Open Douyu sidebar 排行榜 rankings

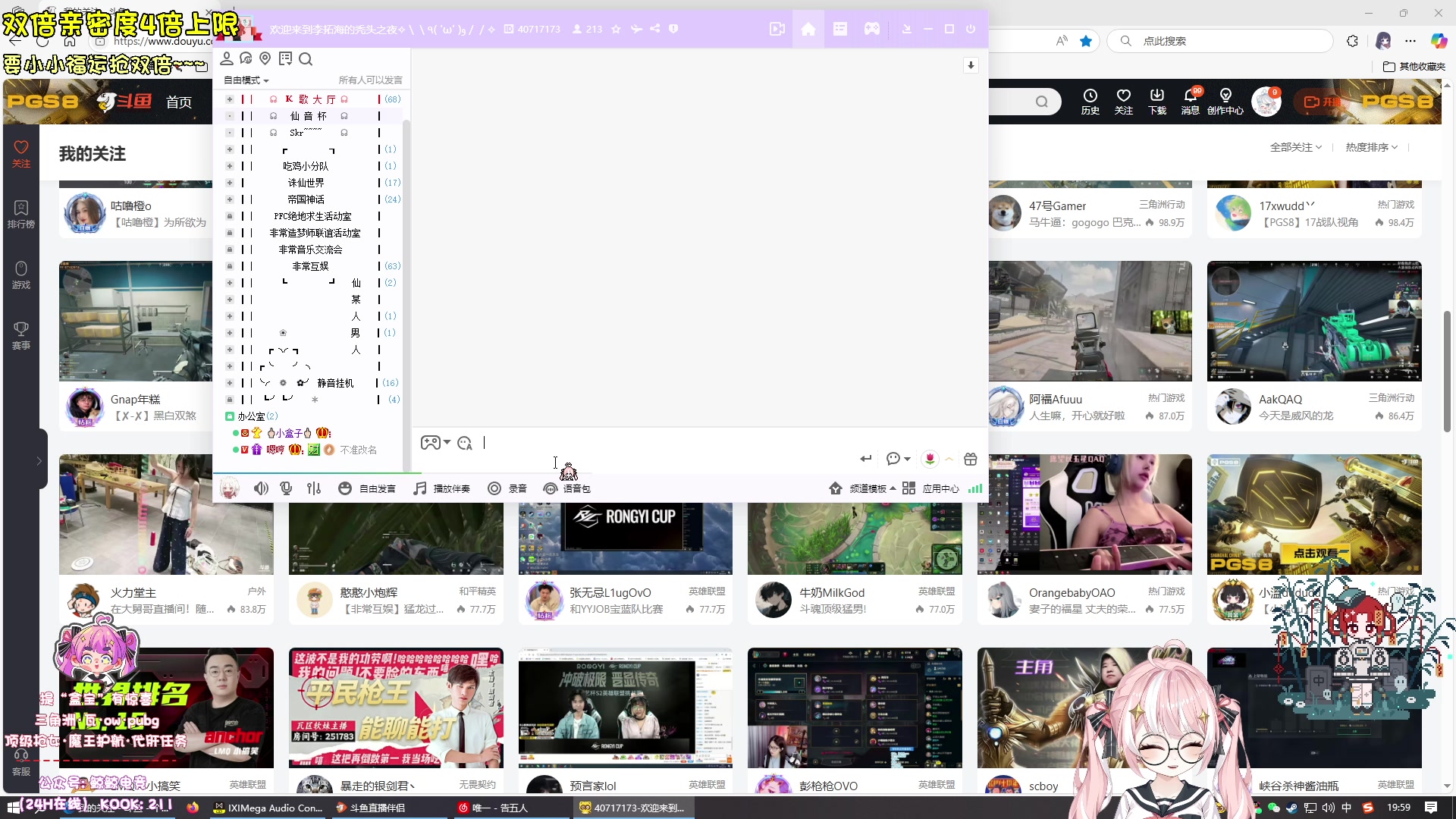pyautogui.click(x=21, y=215)
